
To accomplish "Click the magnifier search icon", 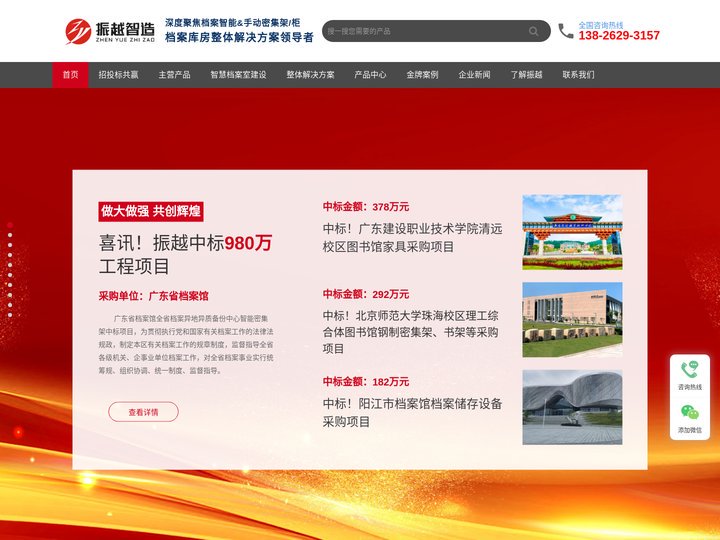I will coord(533,31).
